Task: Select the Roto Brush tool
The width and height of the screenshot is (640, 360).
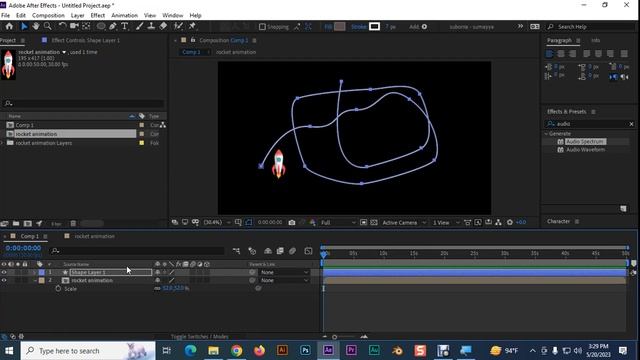Action: point(178,27)
